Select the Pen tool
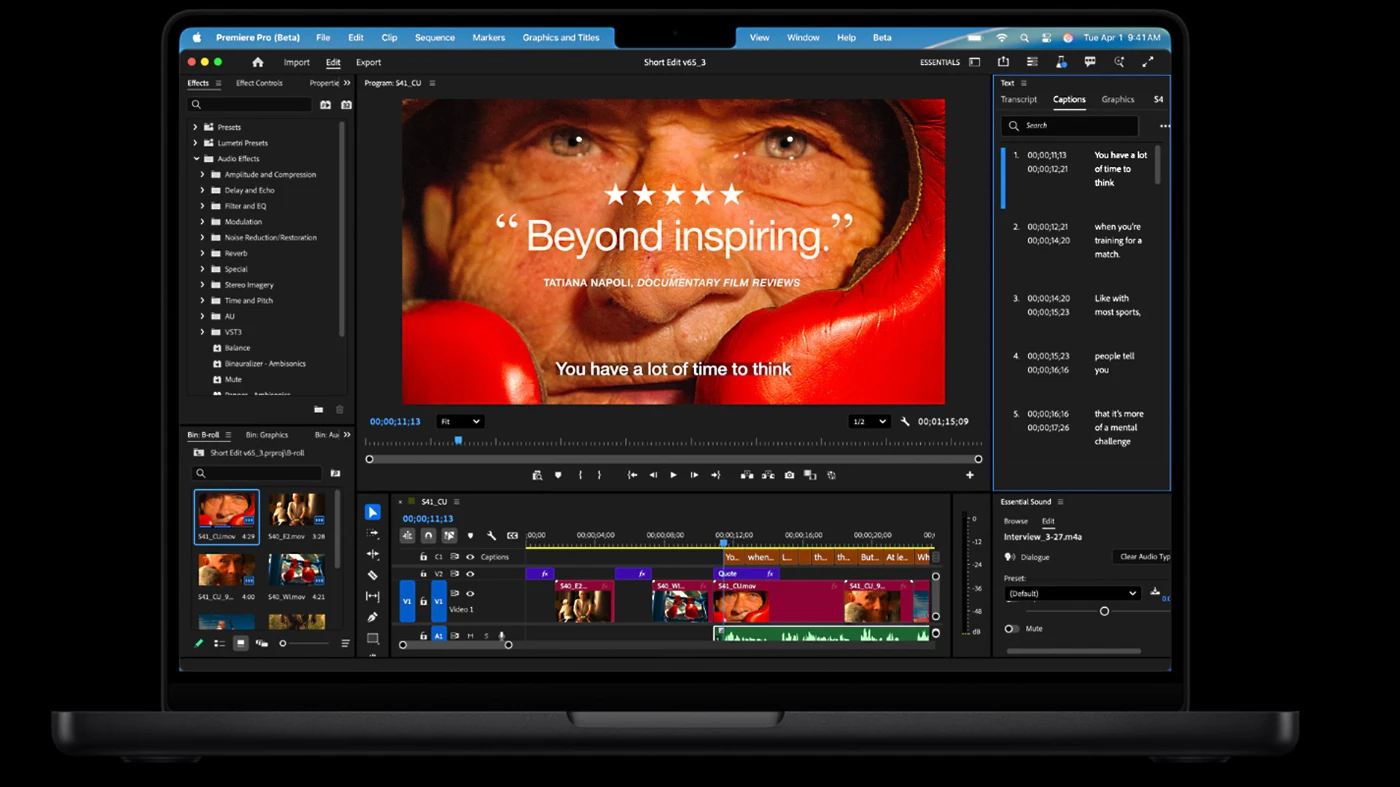The height and width of the screenshot is (787, 1400). (373, 617)
